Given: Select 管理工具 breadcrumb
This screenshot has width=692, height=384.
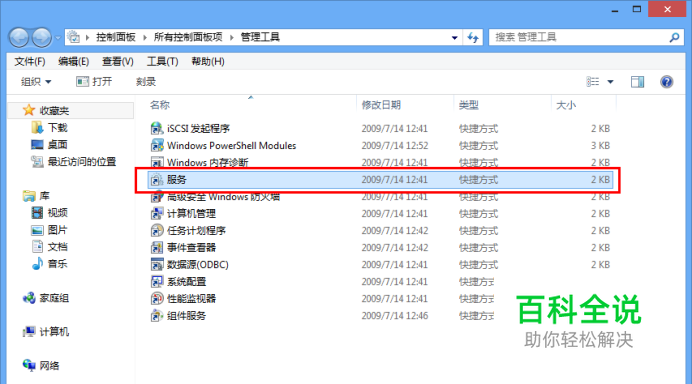Looking at the screenshot, I should [260, 37].
